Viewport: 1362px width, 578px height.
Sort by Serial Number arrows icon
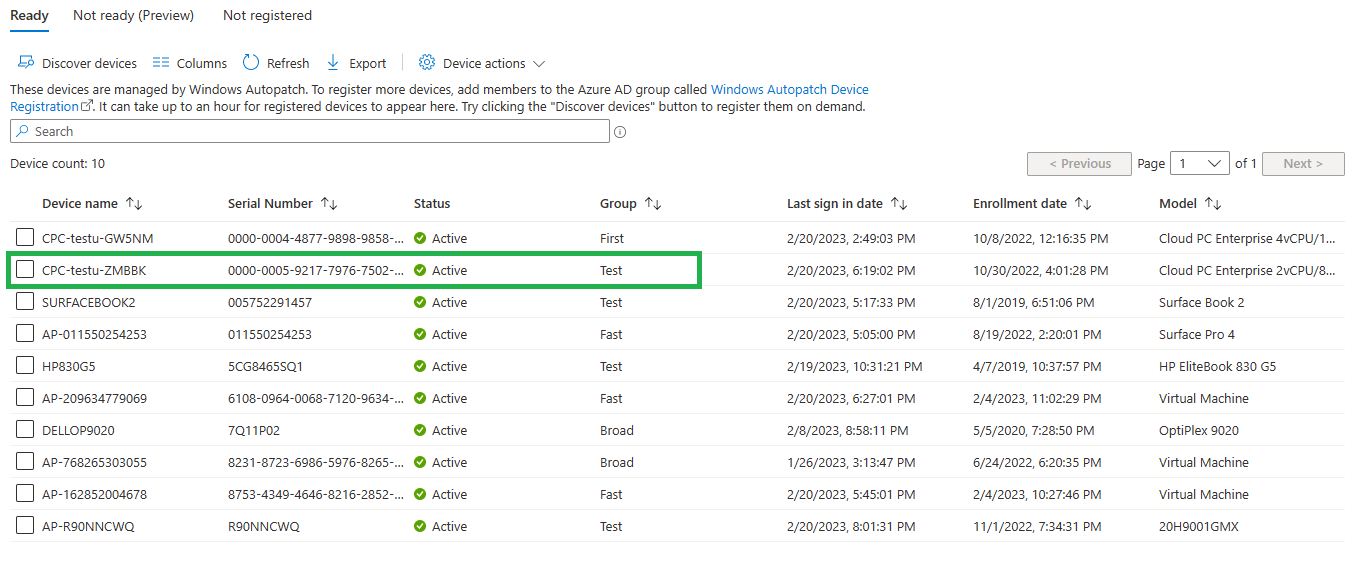[329, 204]
